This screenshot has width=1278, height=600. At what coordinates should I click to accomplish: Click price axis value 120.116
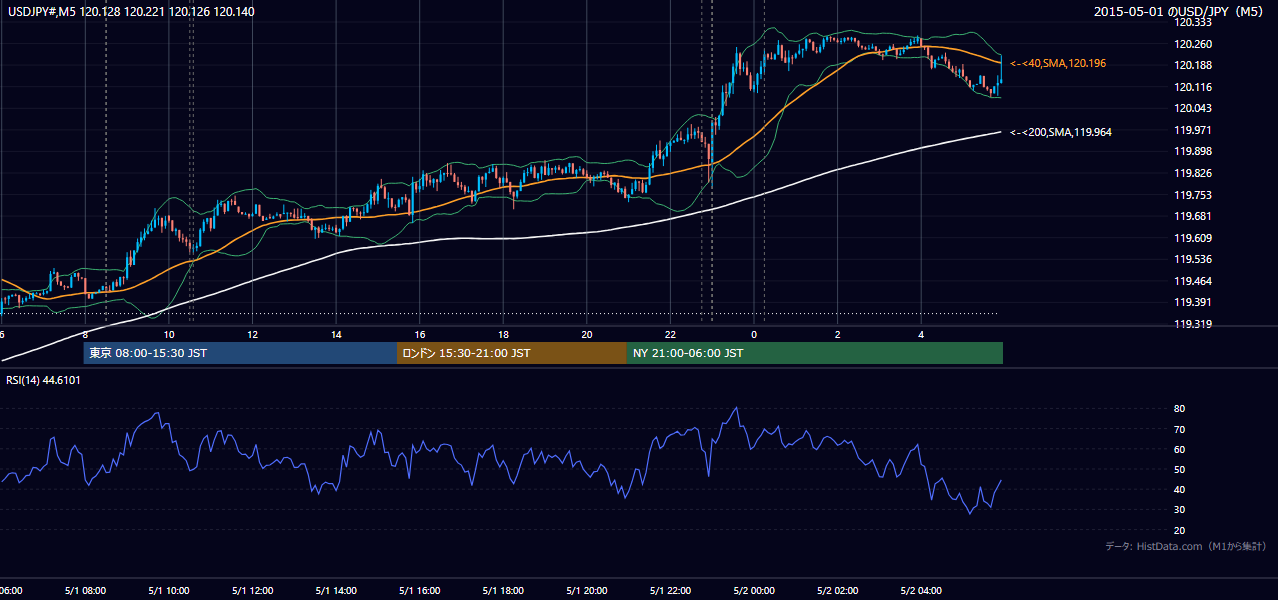coord(1193,87)
